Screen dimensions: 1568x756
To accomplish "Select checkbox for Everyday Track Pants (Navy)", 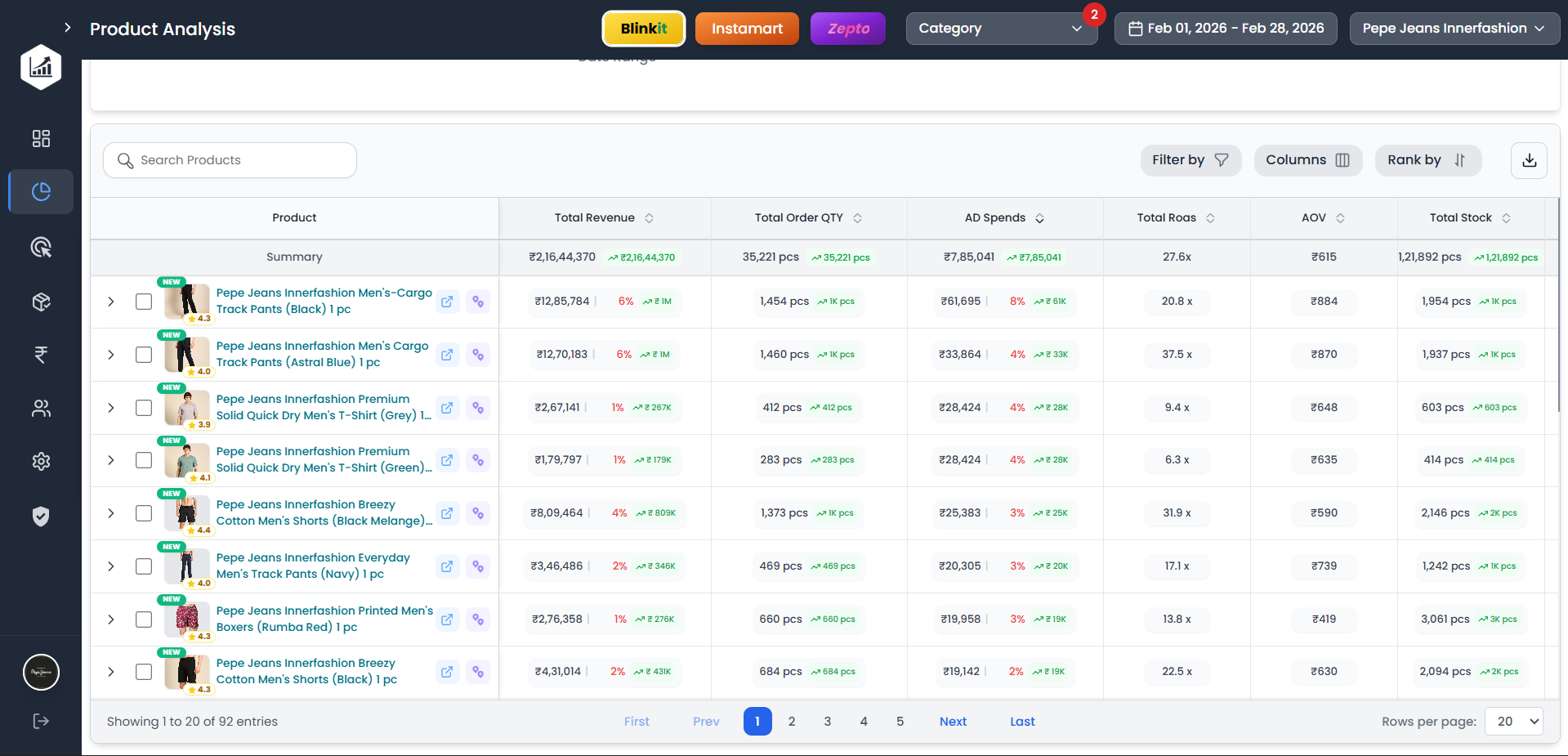I will coord(144,566).
